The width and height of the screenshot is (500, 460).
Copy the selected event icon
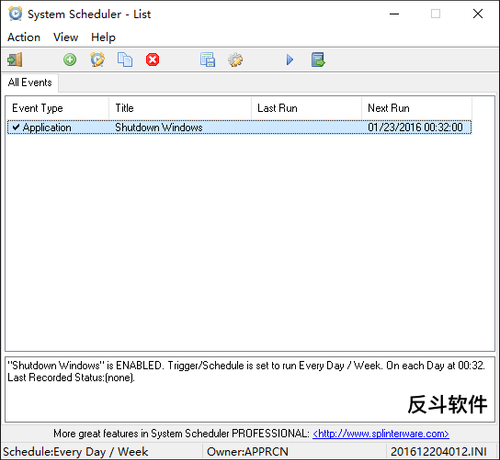coord(125,60)
